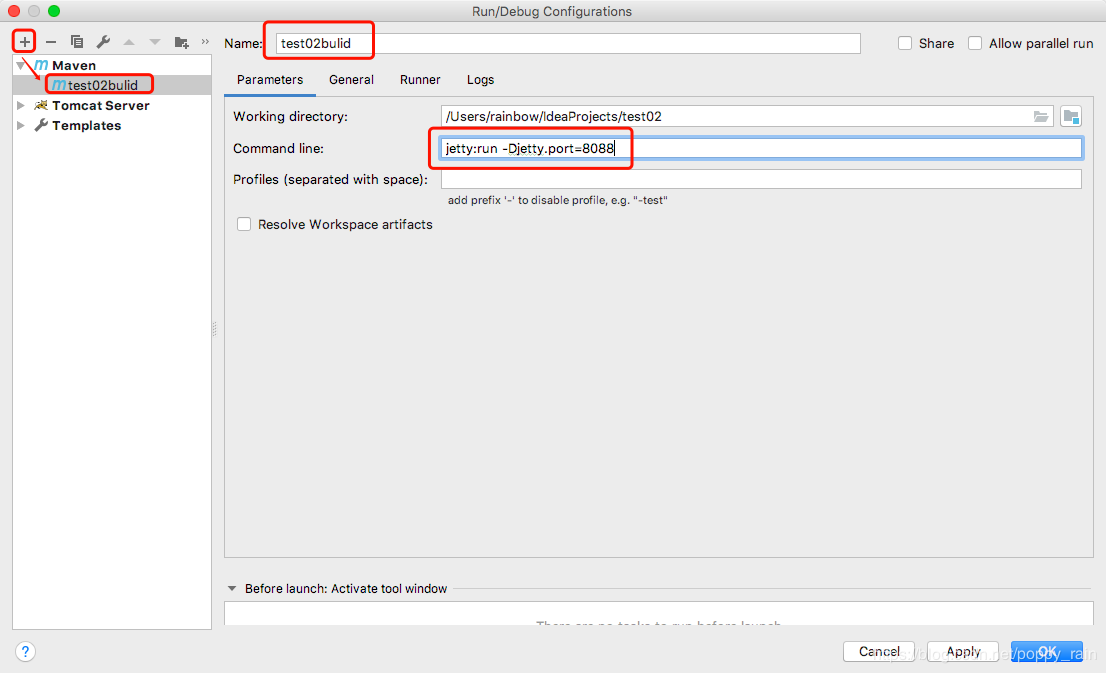Remove the selected configuration with the minus icon
The height and width of the screenshot is (673, 1106).
point(51,42)
